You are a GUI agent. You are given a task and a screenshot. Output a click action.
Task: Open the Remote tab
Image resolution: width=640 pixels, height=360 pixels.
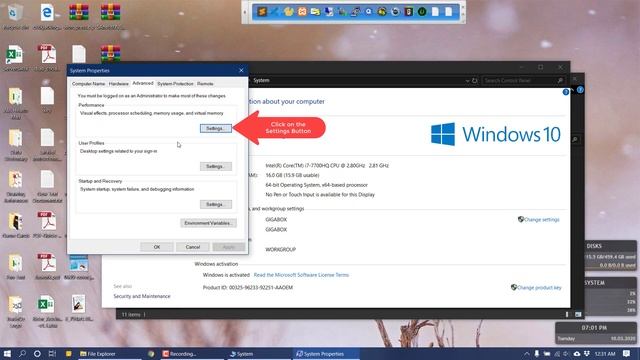pyautogui.click(x=205, y=84)
